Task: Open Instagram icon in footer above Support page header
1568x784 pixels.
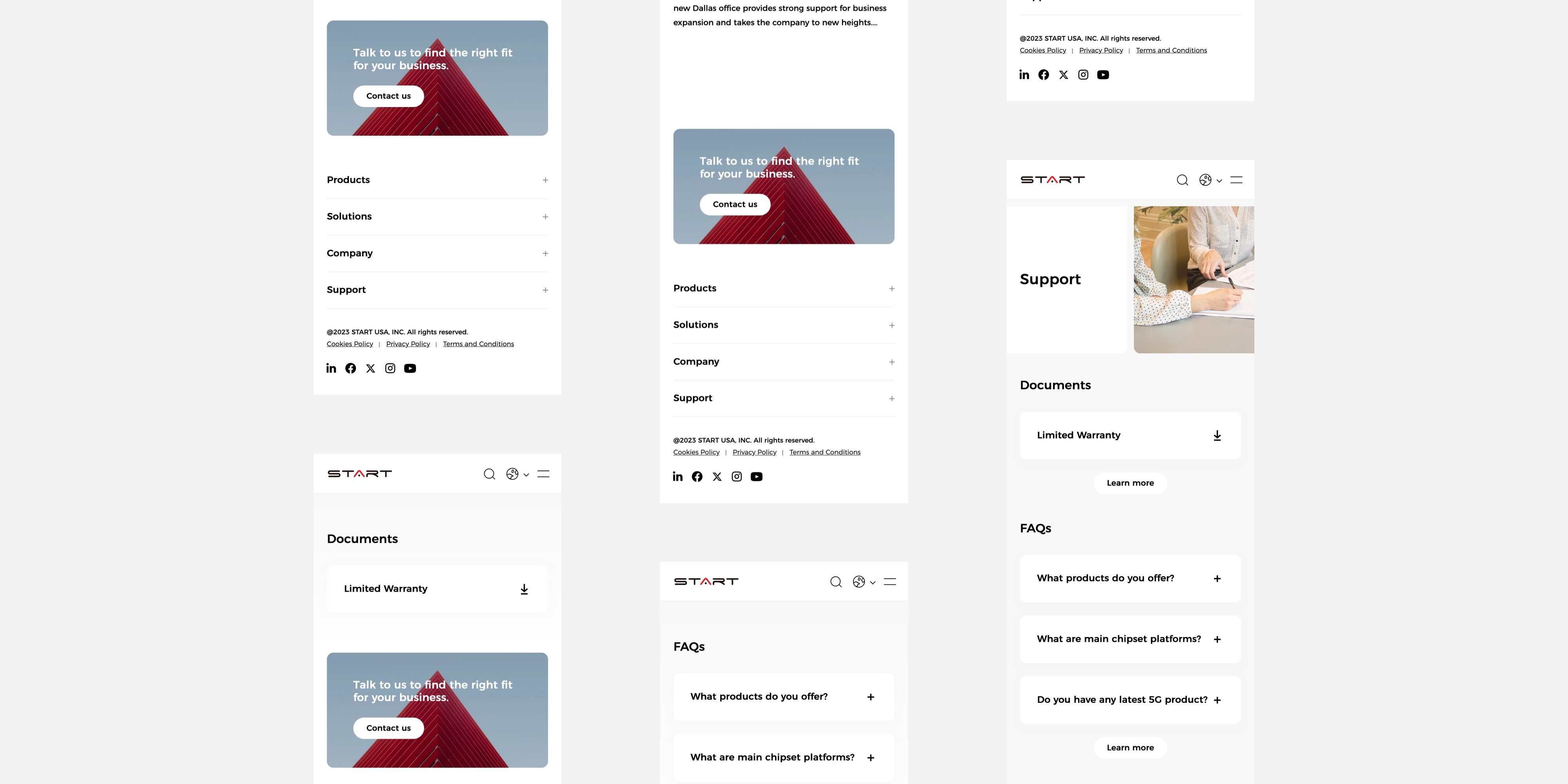Action: [1083, 75]
